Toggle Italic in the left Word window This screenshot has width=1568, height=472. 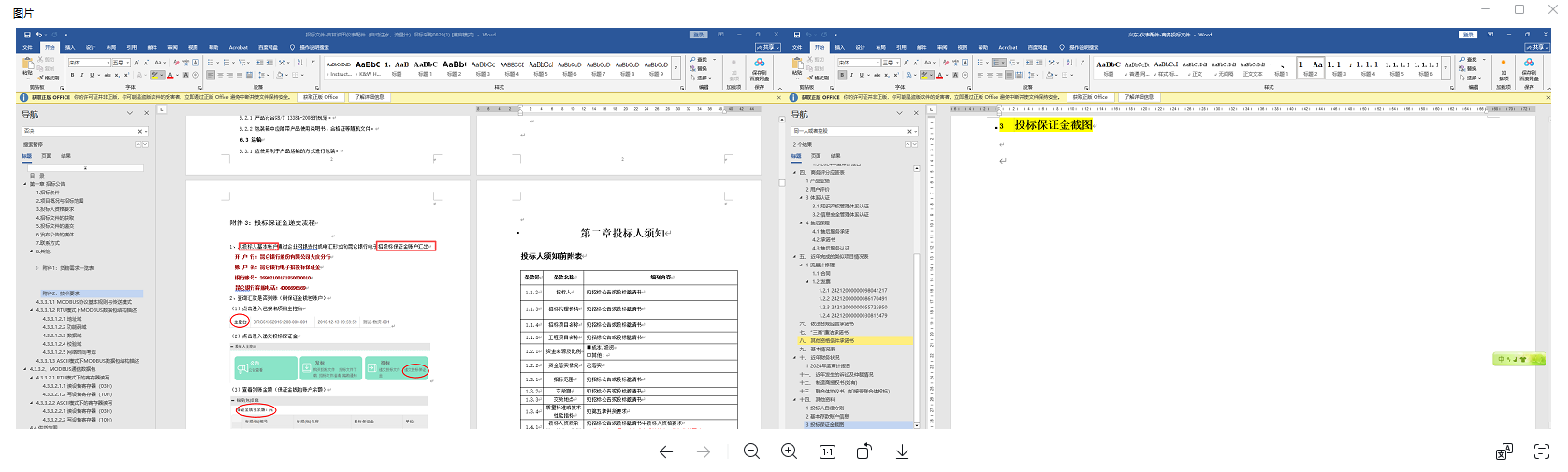(82, 75)
